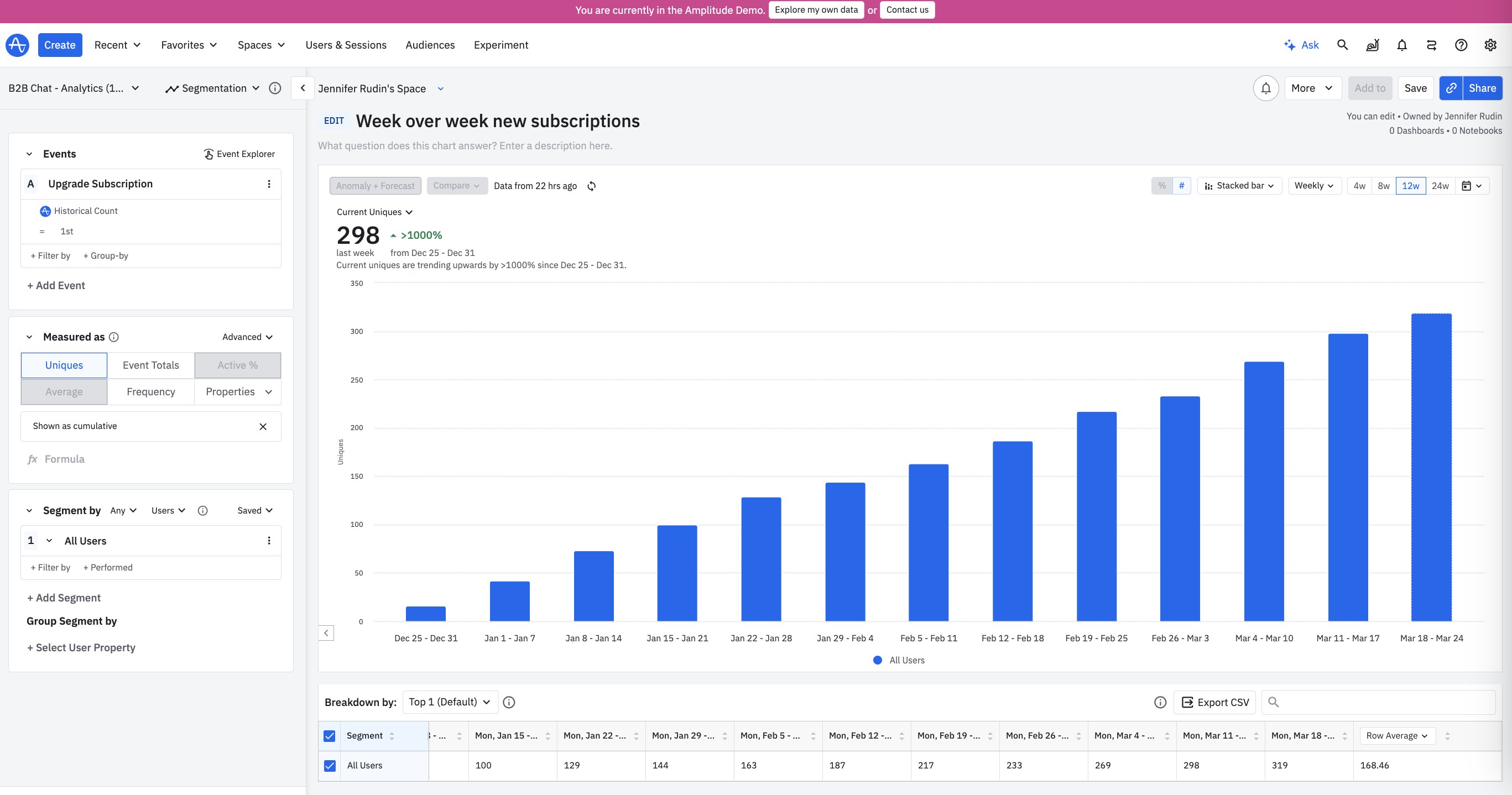The image size is (1512, 795).
Task: Open the Stacked bar chart type dropdown
Action: pyautogui.click(x=1239, y=186)
